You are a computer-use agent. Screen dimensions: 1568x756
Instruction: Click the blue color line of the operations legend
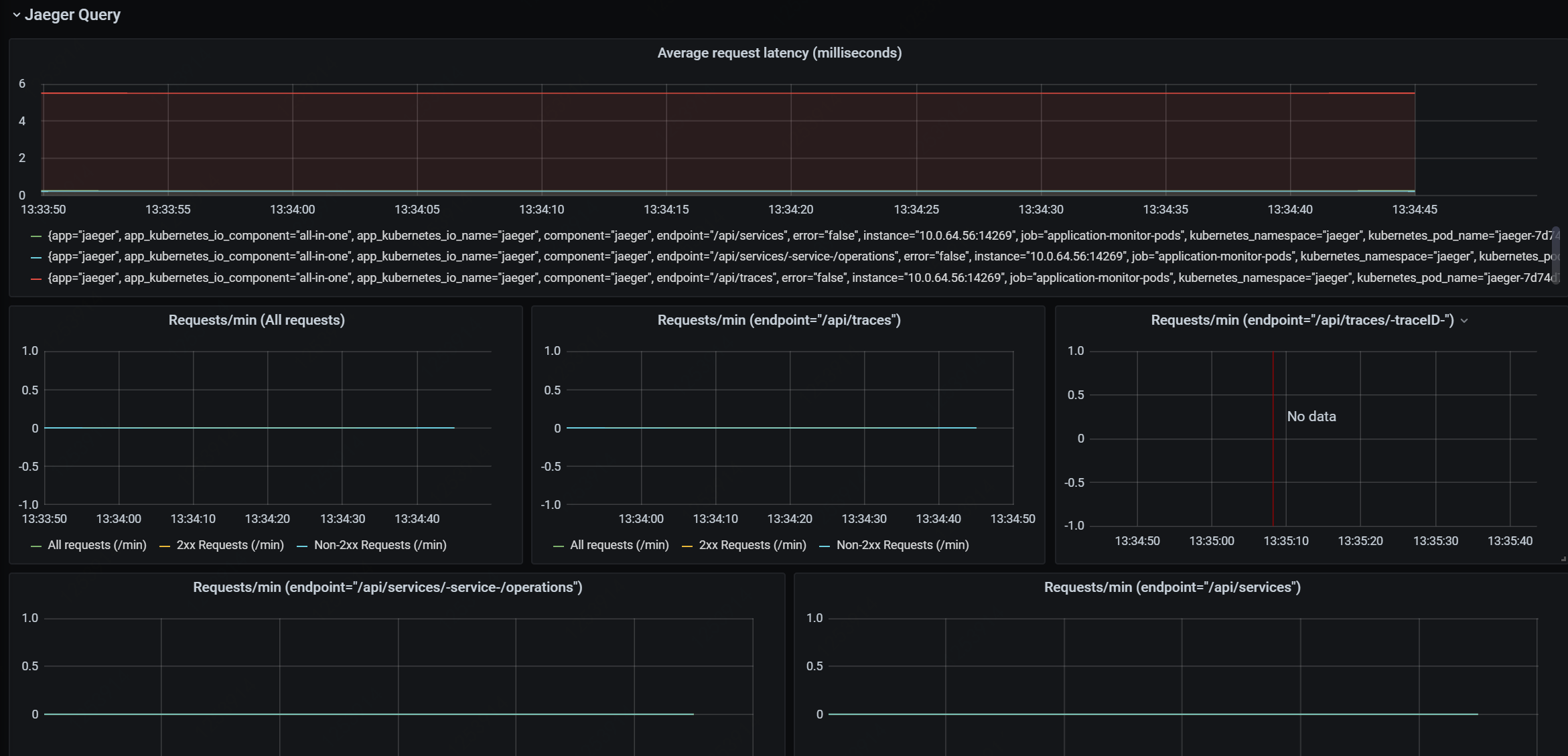36,257
